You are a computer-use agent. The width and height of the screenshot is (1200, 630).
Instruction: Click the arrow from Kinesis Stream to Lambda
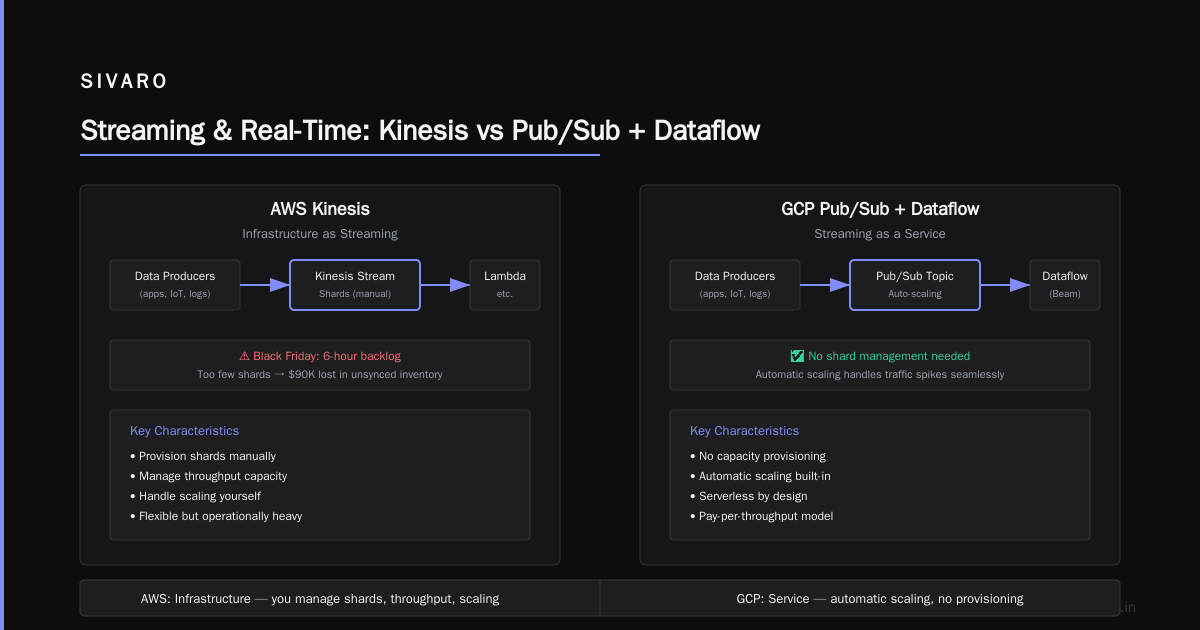pos(445,285)
